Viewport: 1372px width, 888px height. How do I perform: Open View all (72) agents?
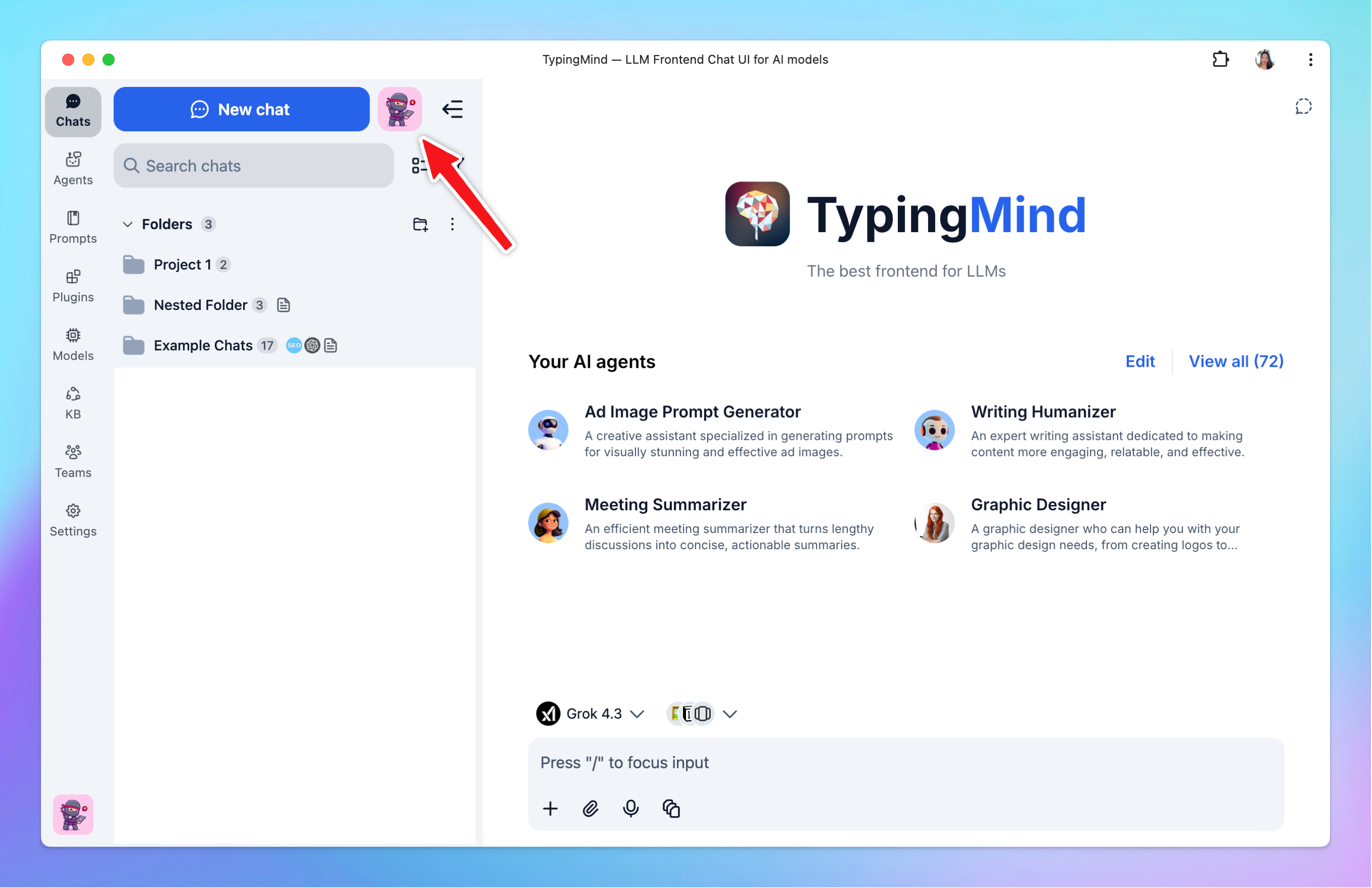click(1237, 362)
